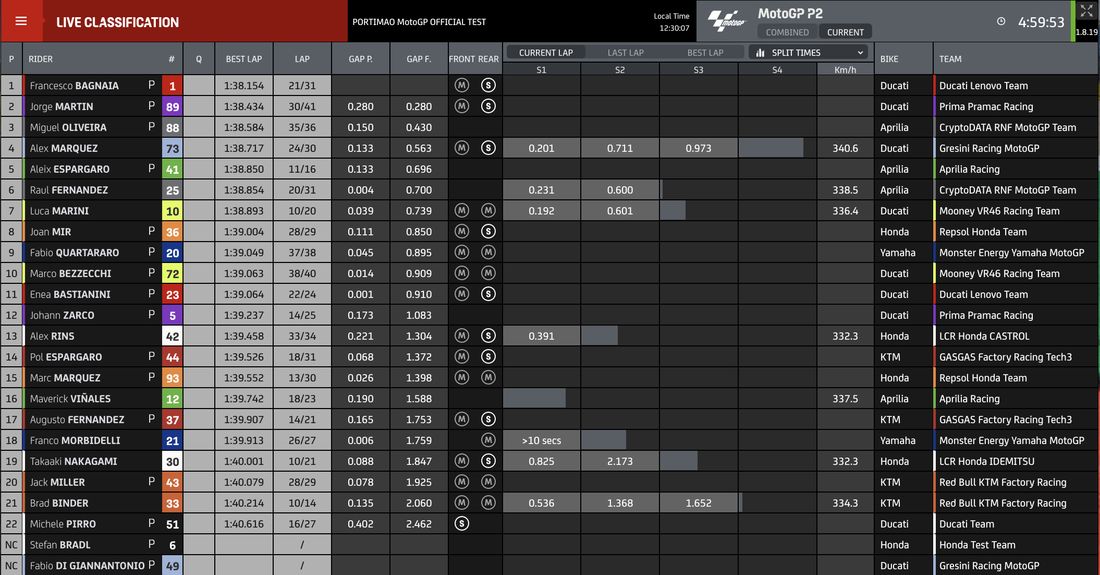Viewport: 1100px width, 575px height.
Task: Click Martin's purple number 89 badge
Action: 172,107
